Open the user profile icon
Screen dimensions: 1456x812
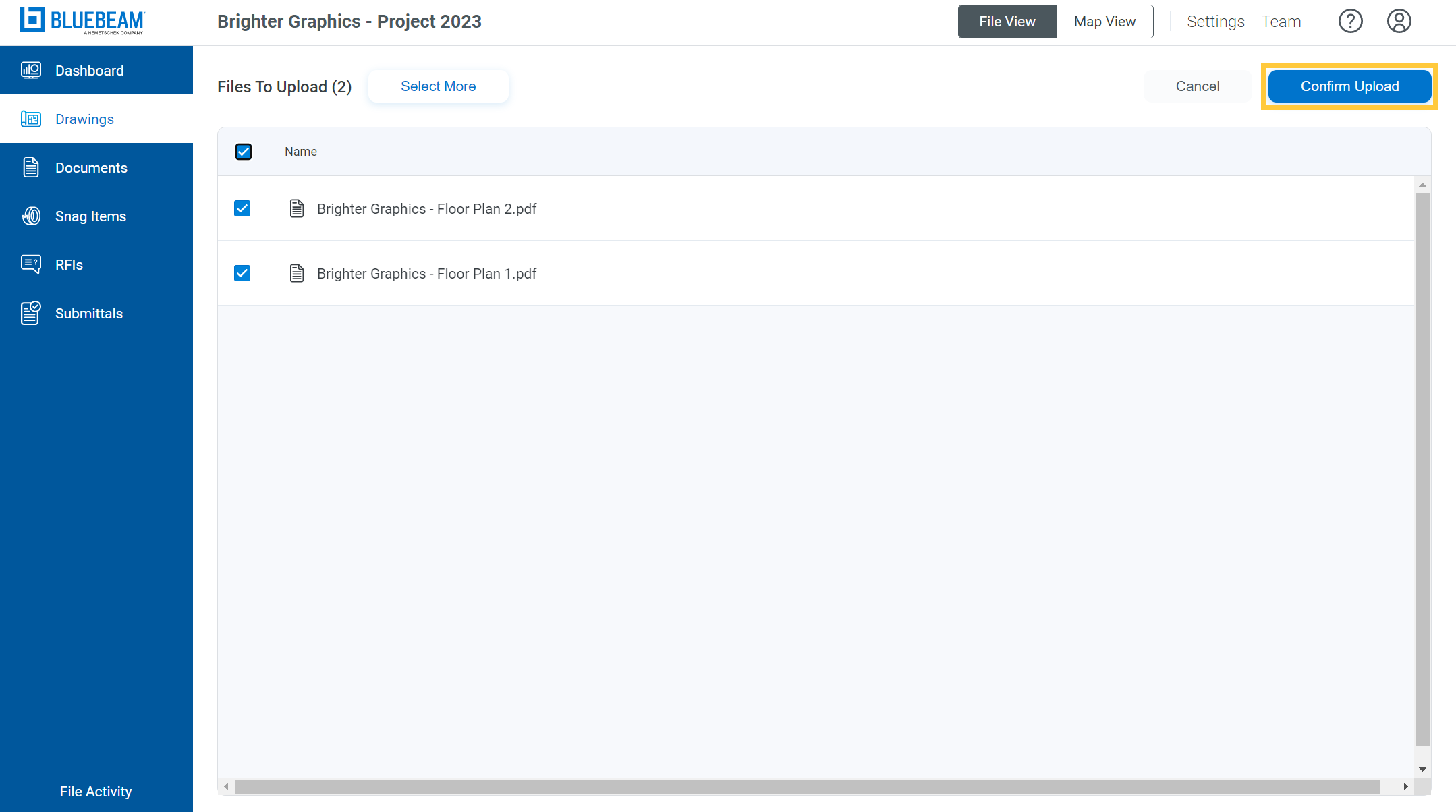point(1399,22)
